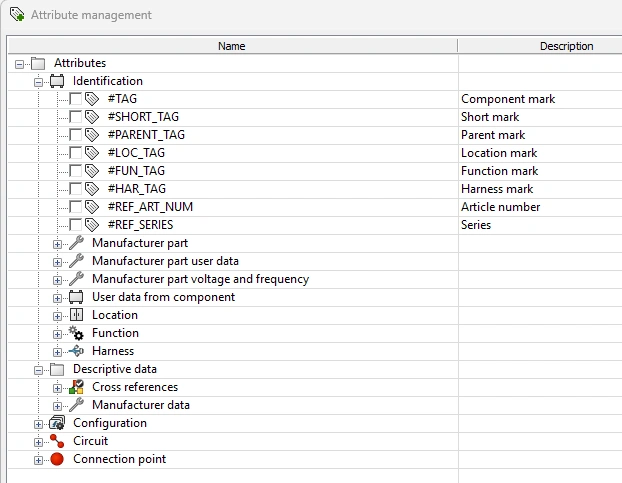The height and width of the screenshot is (483, 622).
Task: Click the Location row icon
Action: coord(76,315)
